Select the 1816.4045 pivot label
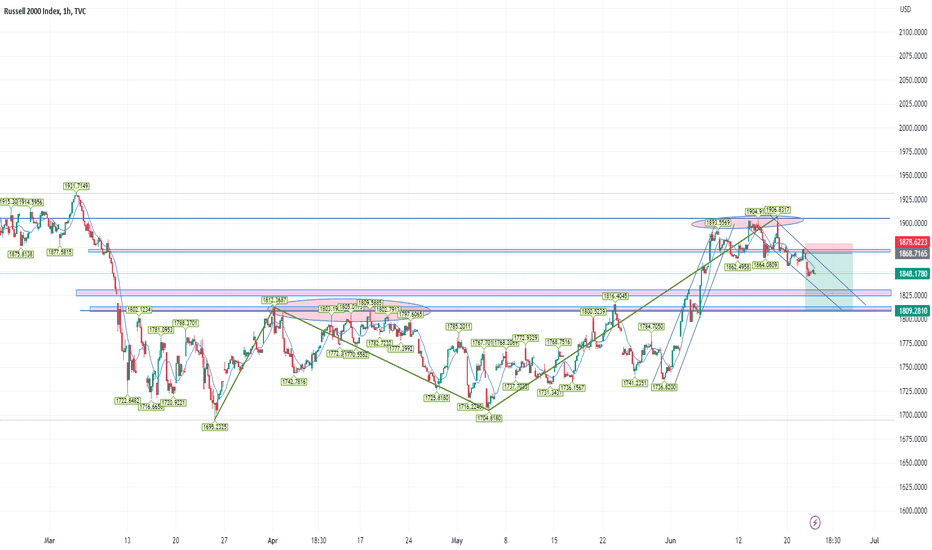Viewport: 932px width, 550px height. coord(615,296)
